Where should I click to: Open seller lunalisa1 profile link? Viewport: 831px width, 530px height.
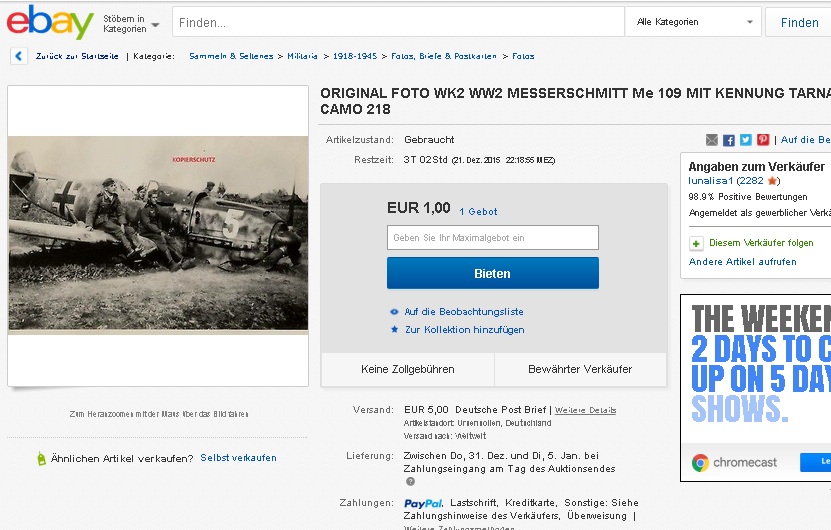[x=710, y=181]
